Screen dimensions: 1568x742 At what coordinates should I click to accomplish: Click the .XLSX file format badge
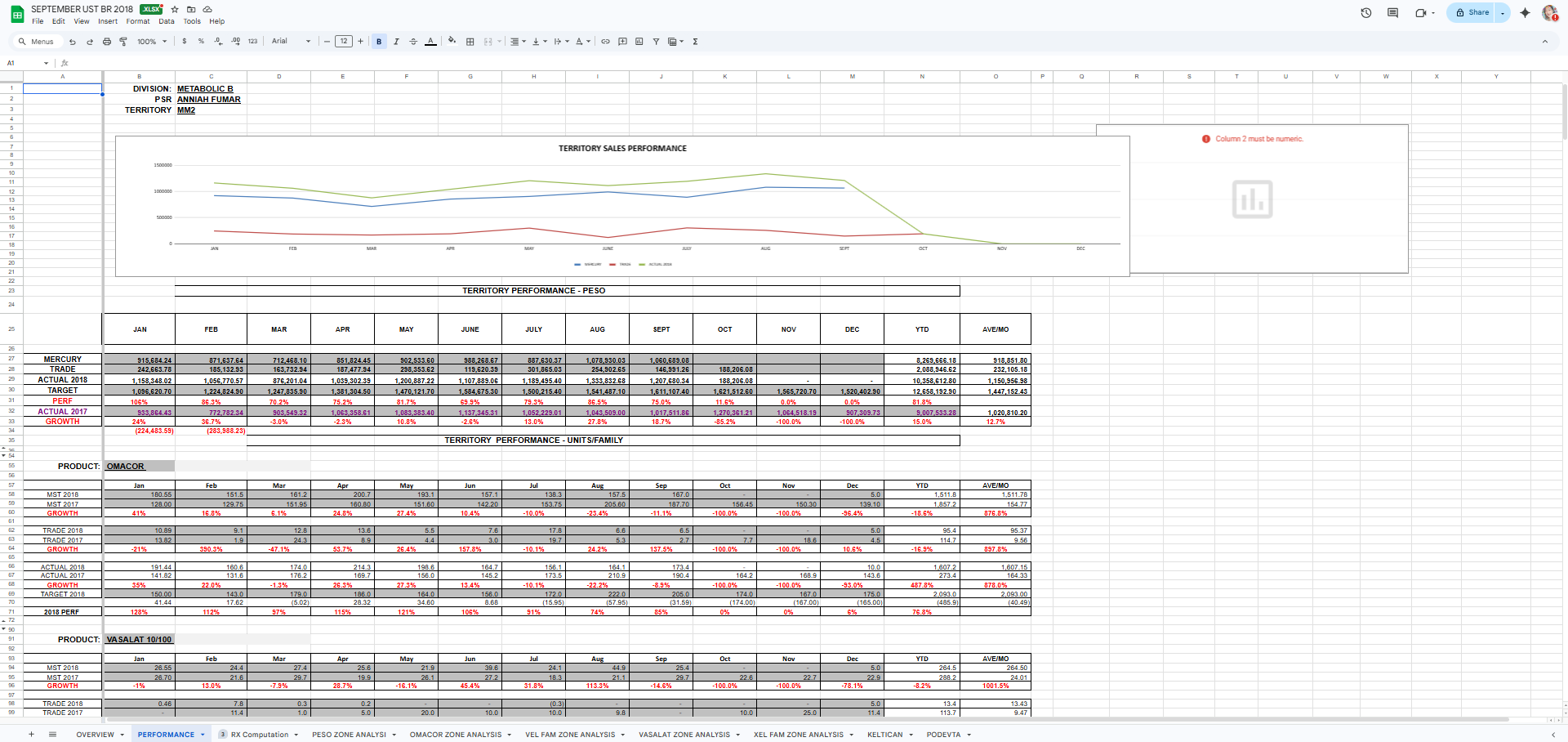click(x=151, y=9)
